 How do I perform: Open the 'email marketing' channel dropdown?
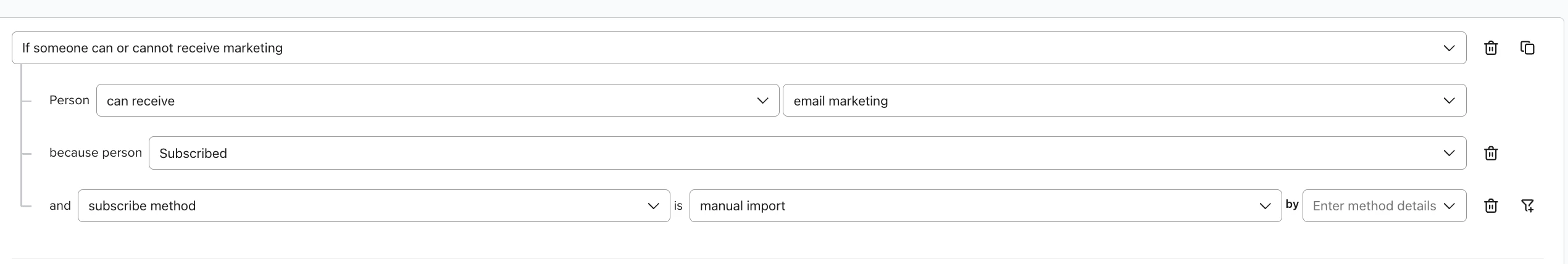(x=1124, y=101)
